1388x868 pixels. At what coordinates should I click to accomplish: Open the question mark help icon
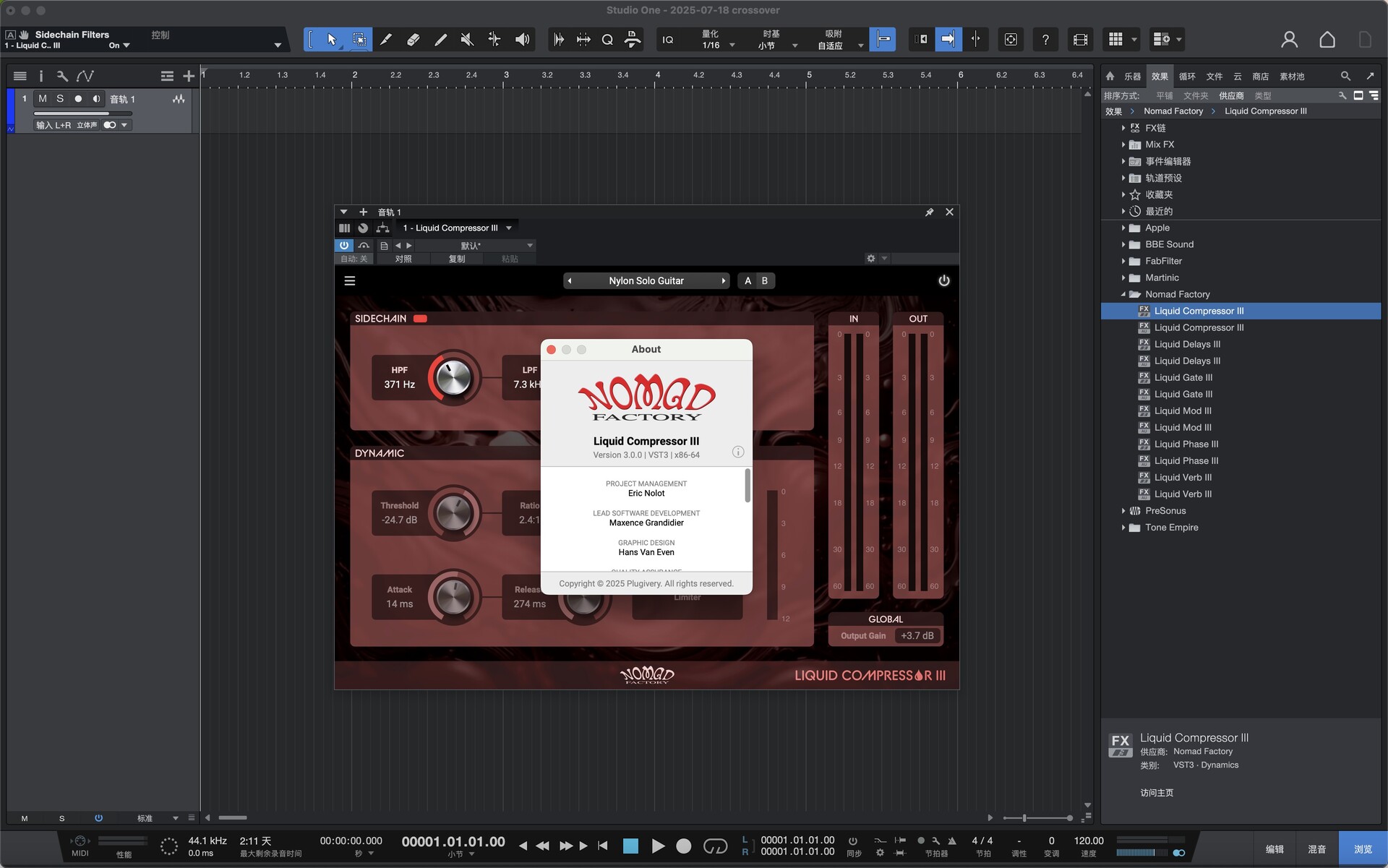point(1045,40)
